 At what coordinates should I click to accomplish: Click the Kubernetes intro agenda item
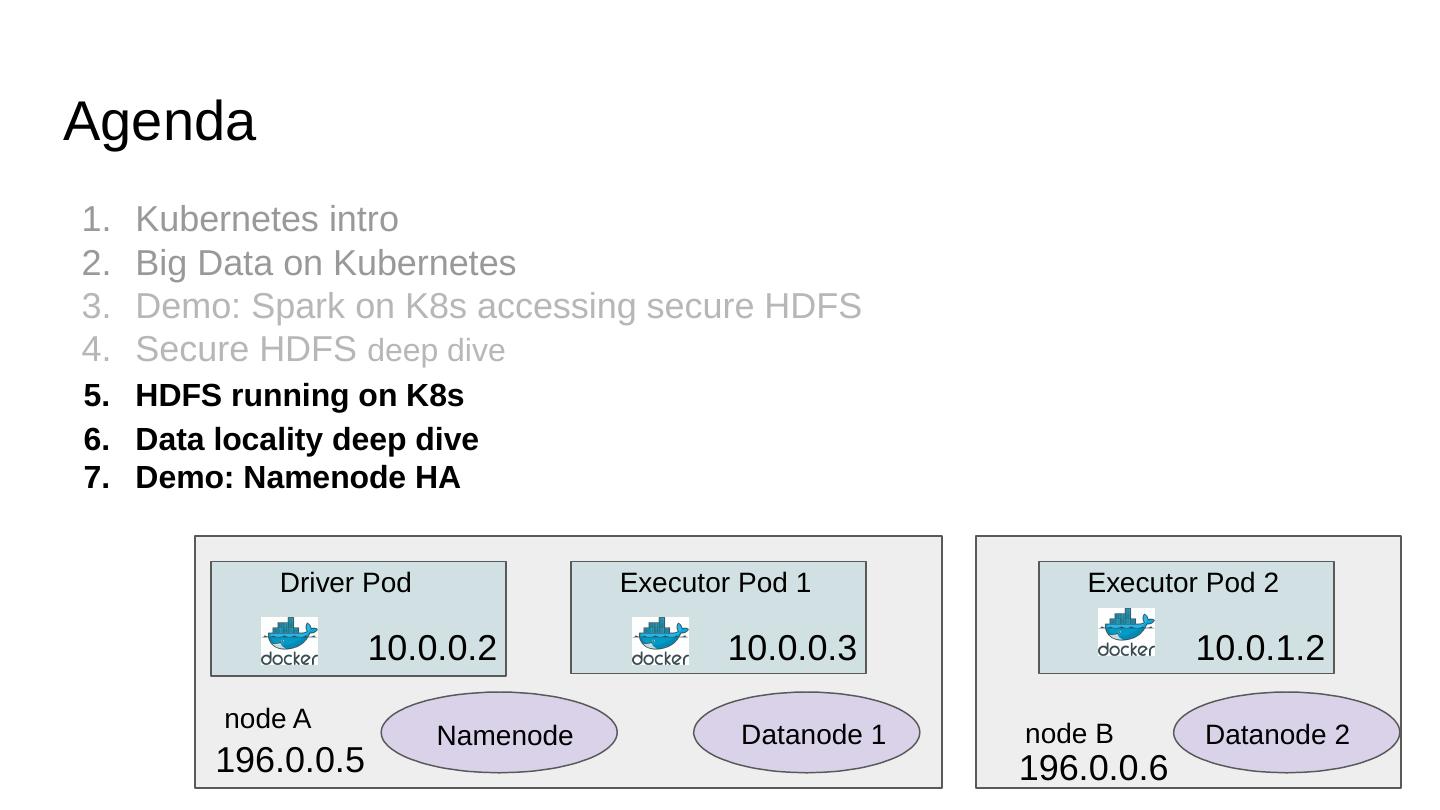[266, 219]
